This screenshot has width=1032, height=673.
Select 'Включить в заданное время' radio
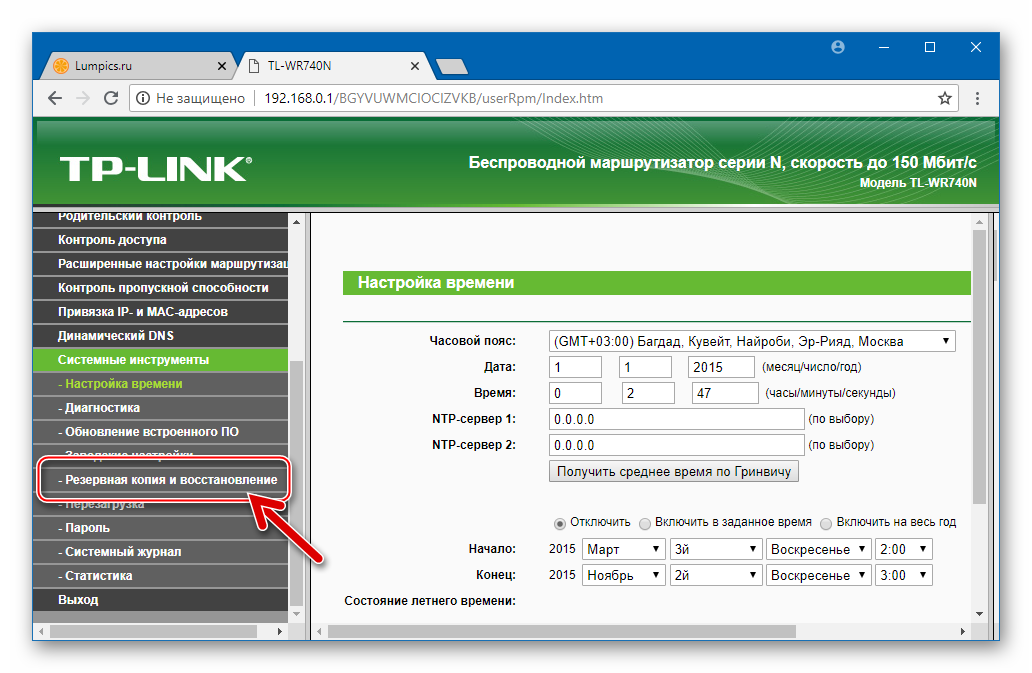click(645, 523)
